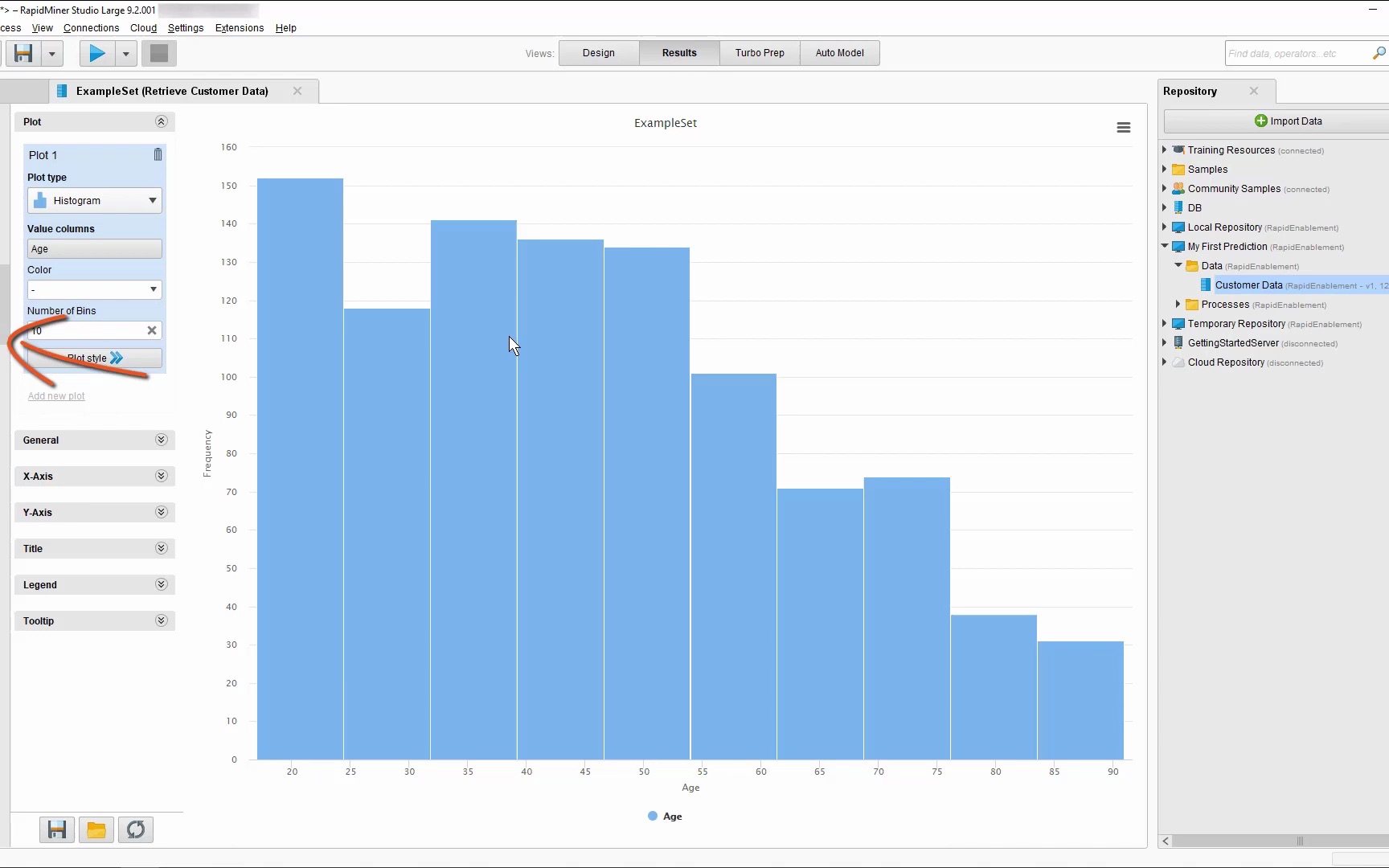
Task: Load chart configuration with folder icon
Action: [96, 829]
